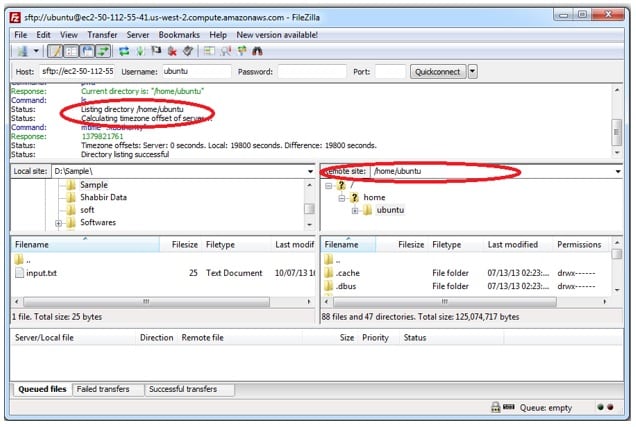Image resolution: width=636 pixels, height=427 pixels.
Task: Open directory listing filters icon
Action: coord(209,51)
